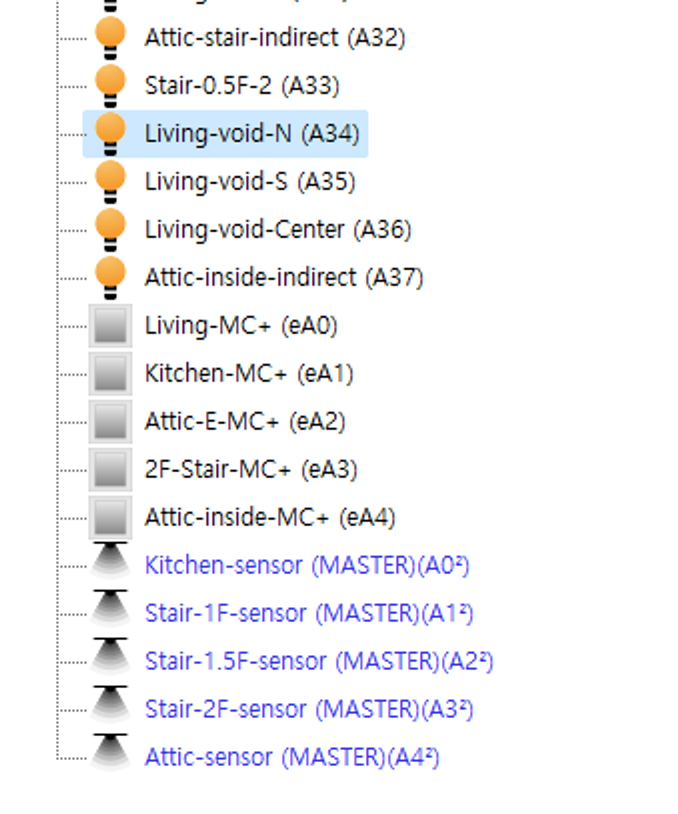Click the bulb icon beside Stair-0.5F-2
Viewport: 678px width, 814px height.
point(110,86)
